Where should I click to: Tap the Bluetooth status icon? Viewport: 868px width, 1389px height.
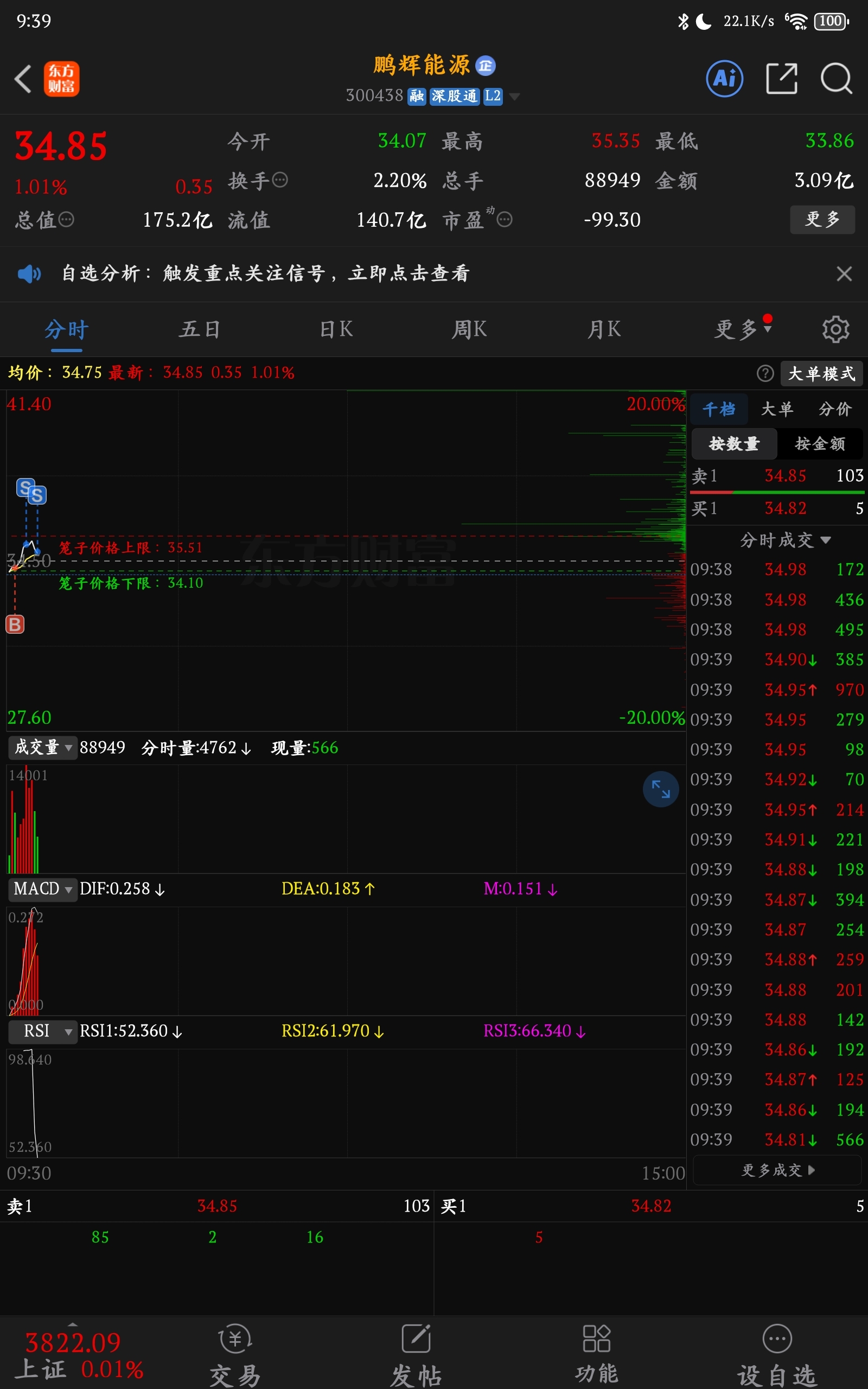[x=682, y=21]
